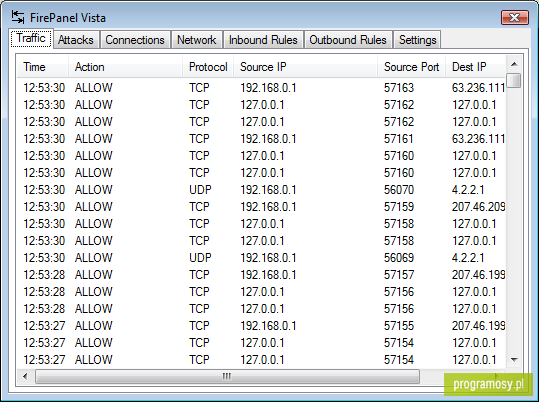Click the horizontal scrollbar thumb

click(x=227, y=377)
